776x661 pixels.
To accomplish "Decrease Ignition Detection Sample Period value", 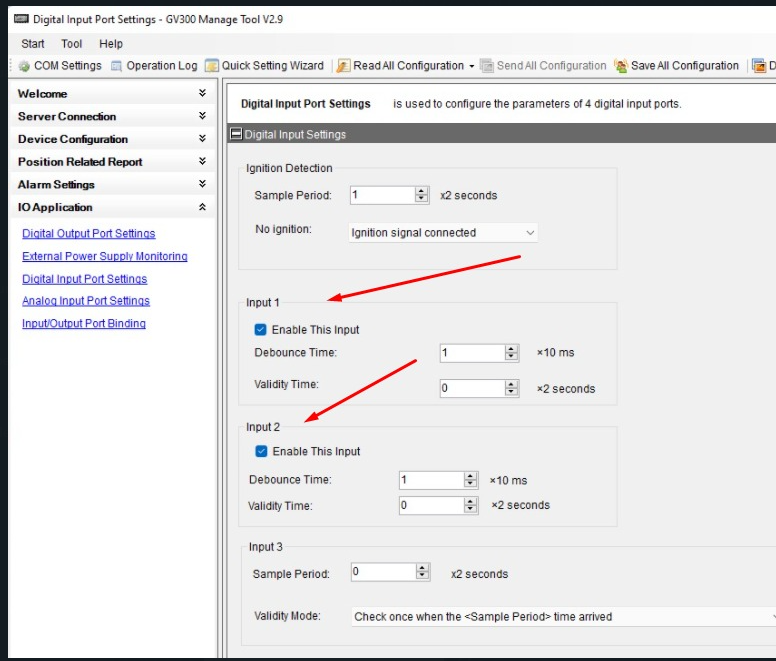I will pos(422,199).
